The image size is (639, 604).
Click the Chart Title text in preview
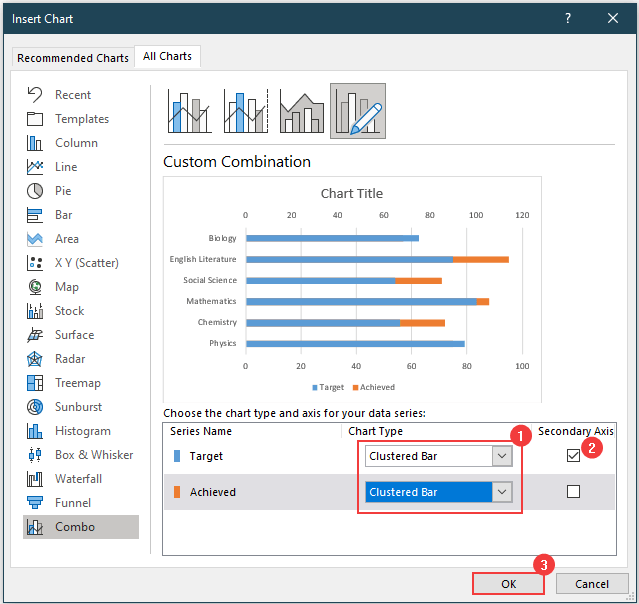tap(352, 193)
